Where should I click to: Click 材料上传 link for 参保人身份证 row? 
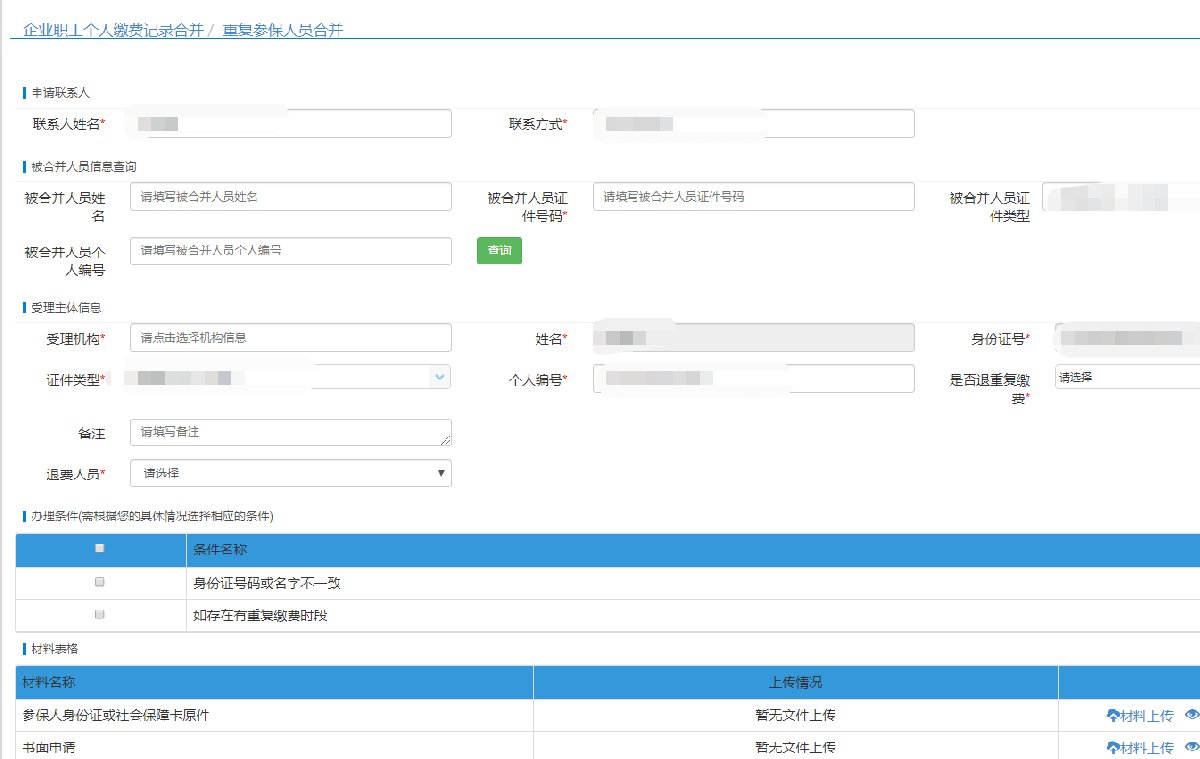1146,716
